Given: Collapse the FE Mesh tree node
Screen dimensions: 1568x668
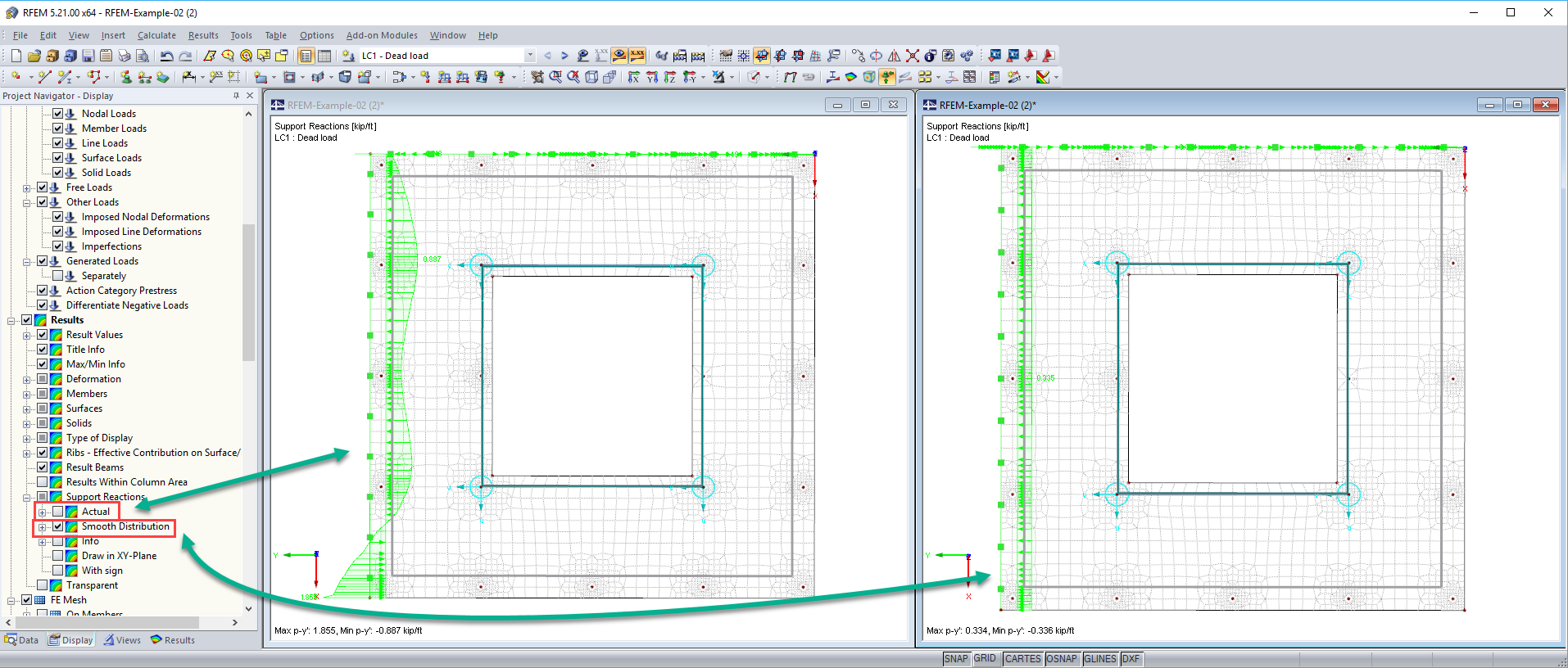Looking at the screenshot, I should pyautogui.click(x=11, y=601).
